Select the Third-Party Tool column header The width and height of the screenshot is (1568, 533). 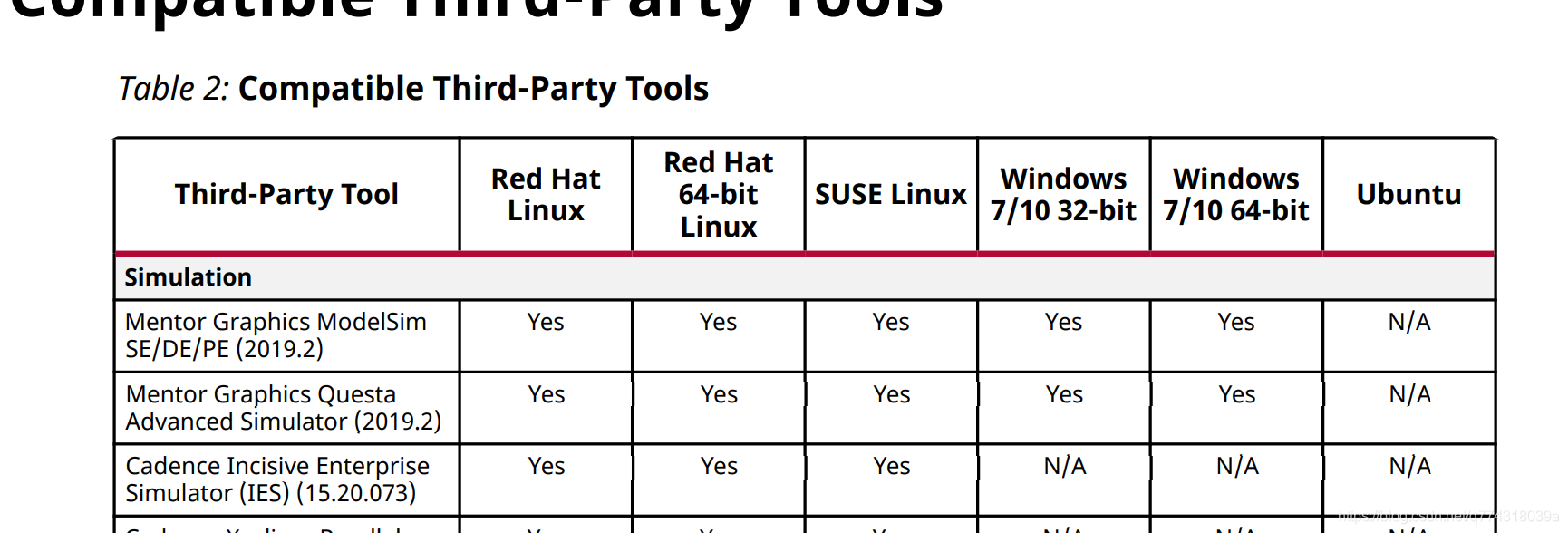point(286,194)
